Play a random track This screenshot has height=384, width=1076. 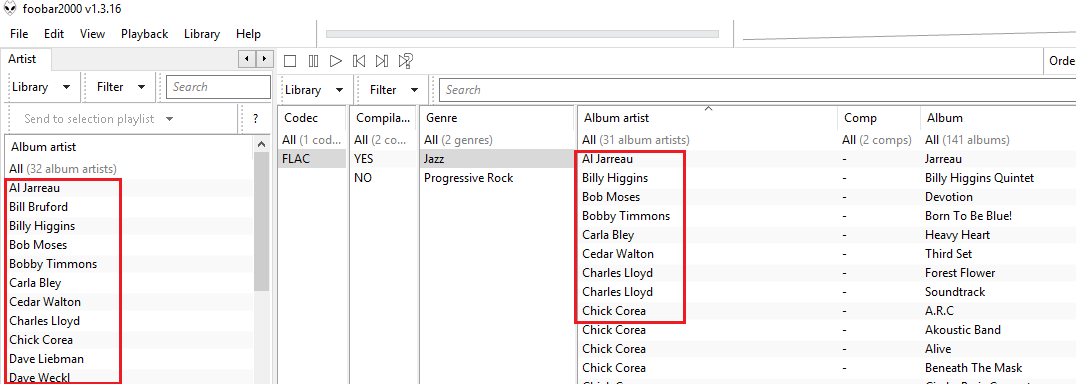[x=406, y=61]
